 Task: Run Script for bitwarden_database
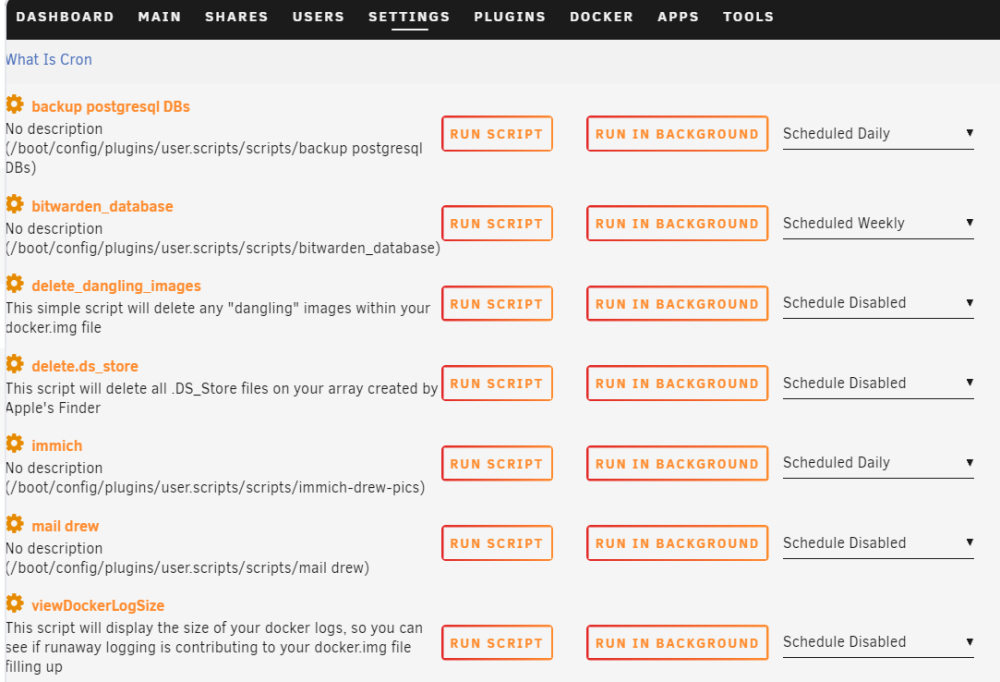(497, 223)
